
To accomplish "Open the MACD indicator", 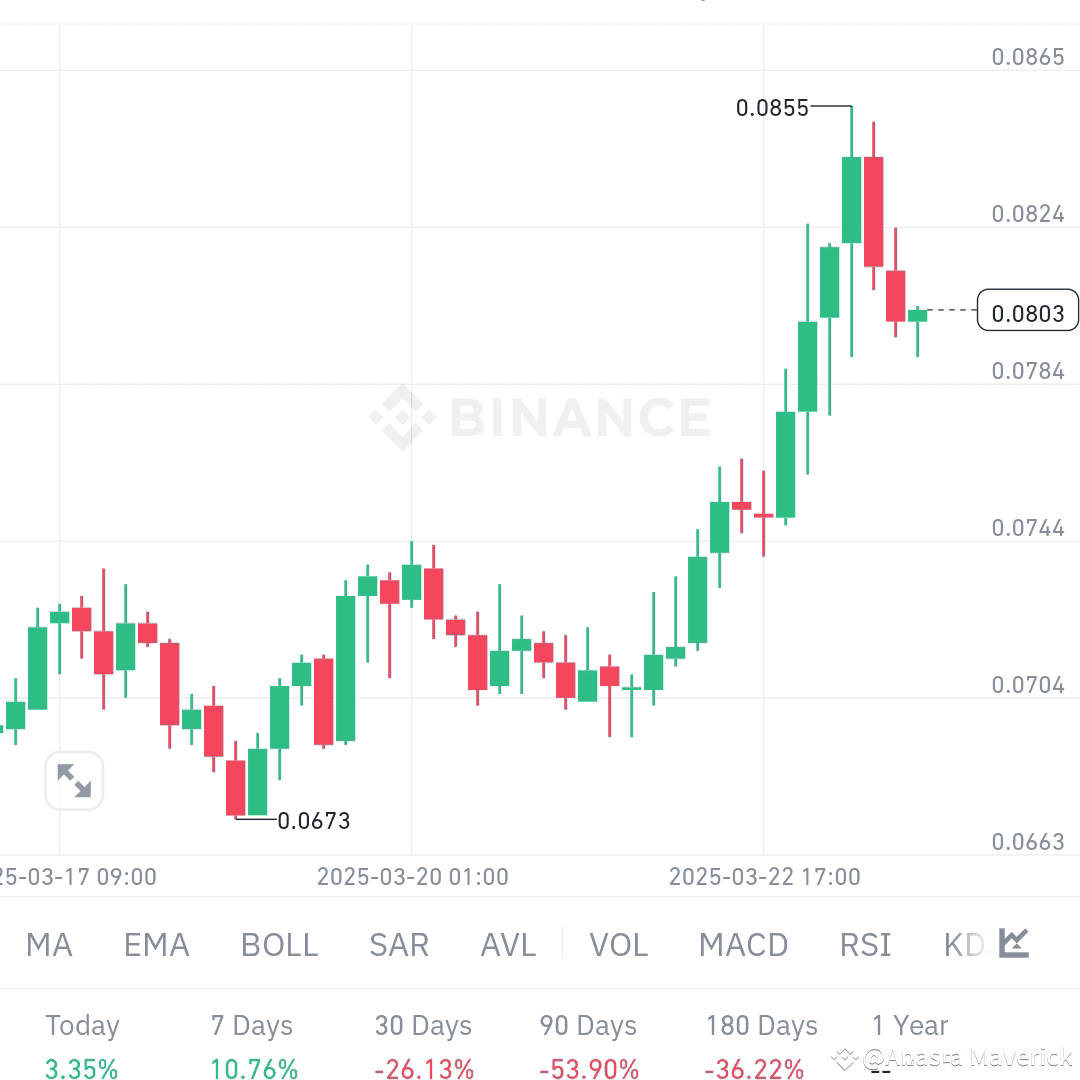I will [x=744, y=944].
